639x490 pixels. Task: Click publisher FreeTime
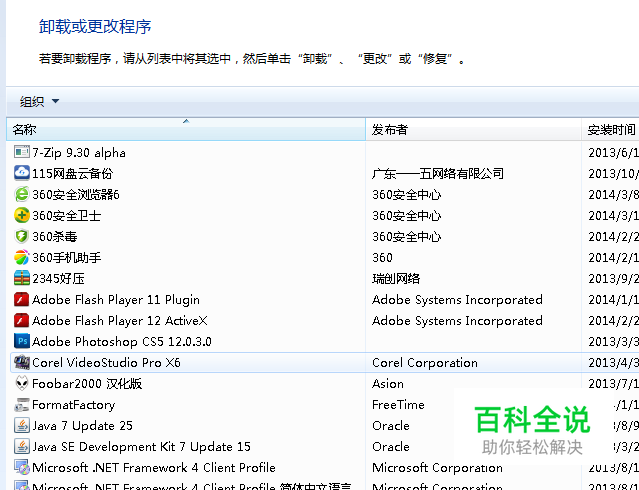398,405
